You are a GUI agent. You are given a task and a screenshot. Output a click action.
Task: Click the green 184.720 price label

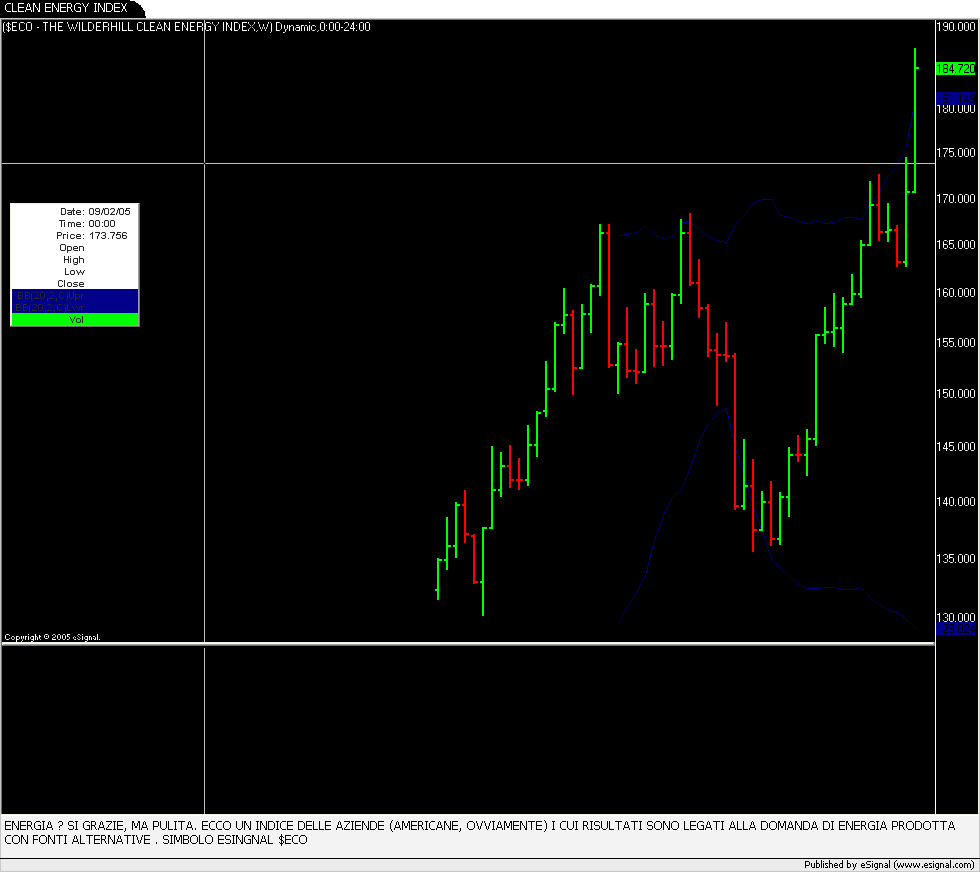click(954, 69)
